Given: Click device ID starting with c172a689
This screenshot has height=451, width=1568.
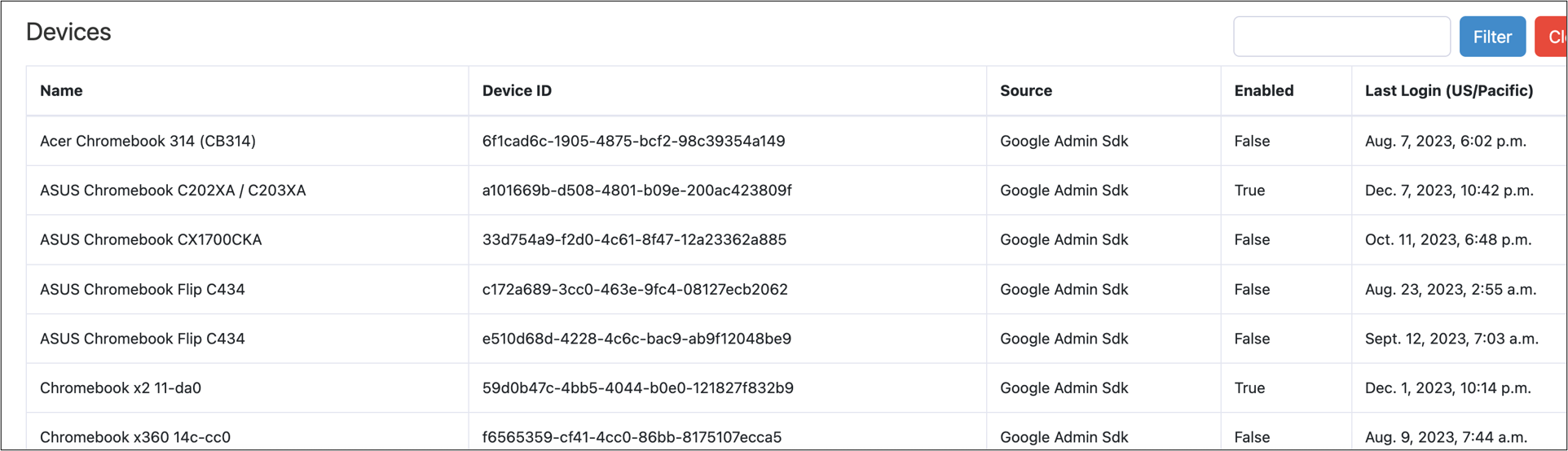Looking at the screenshot, I should [635, 289].
